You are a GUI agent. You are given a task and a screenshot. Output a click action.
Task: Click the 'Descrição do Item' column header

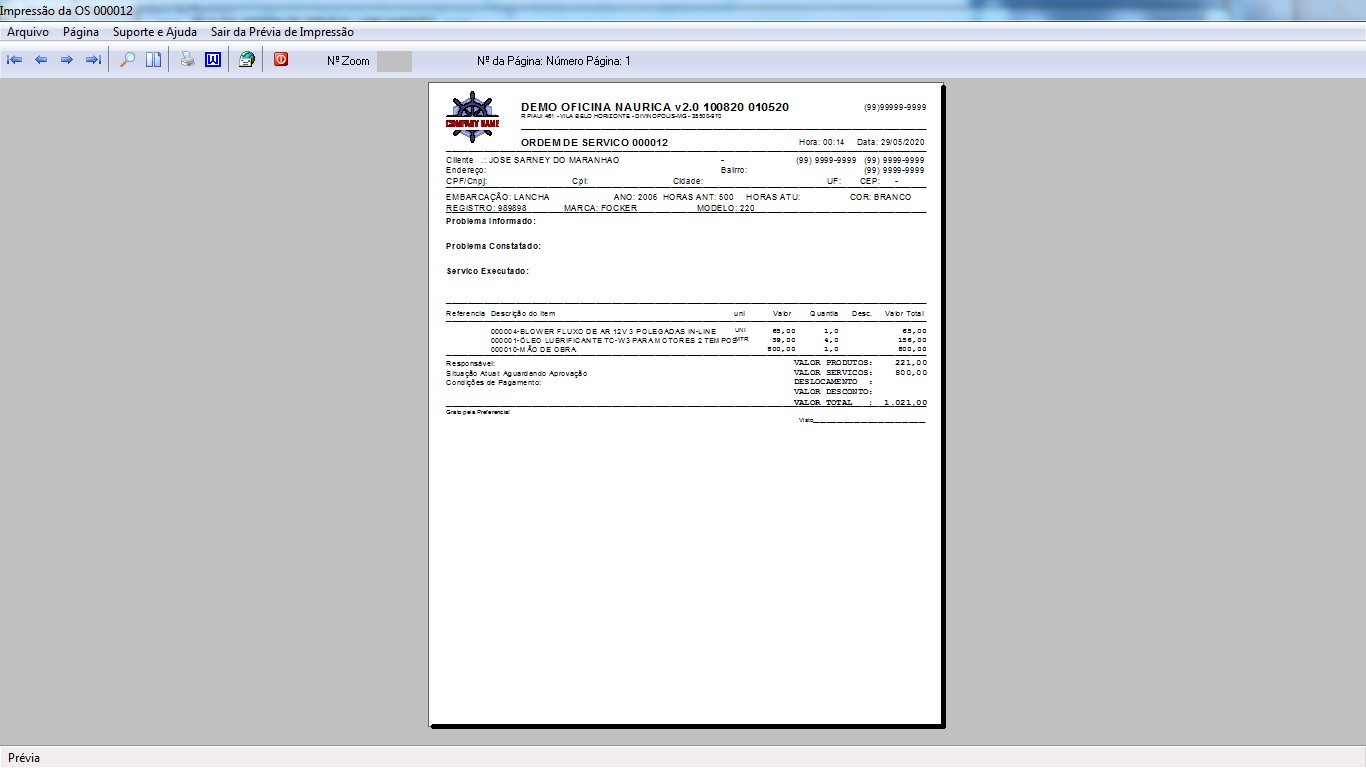tap(523, 314)
